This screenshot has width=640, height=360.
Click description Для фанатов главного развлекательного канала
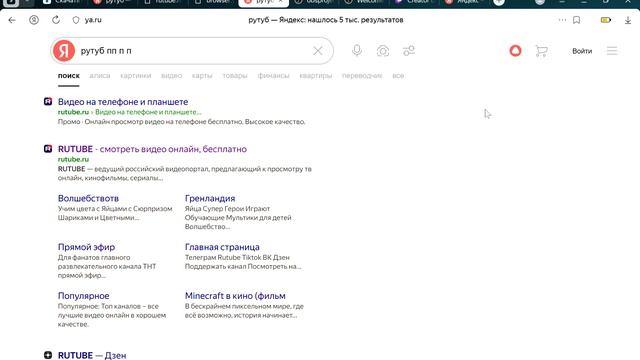tap(107, 267)
